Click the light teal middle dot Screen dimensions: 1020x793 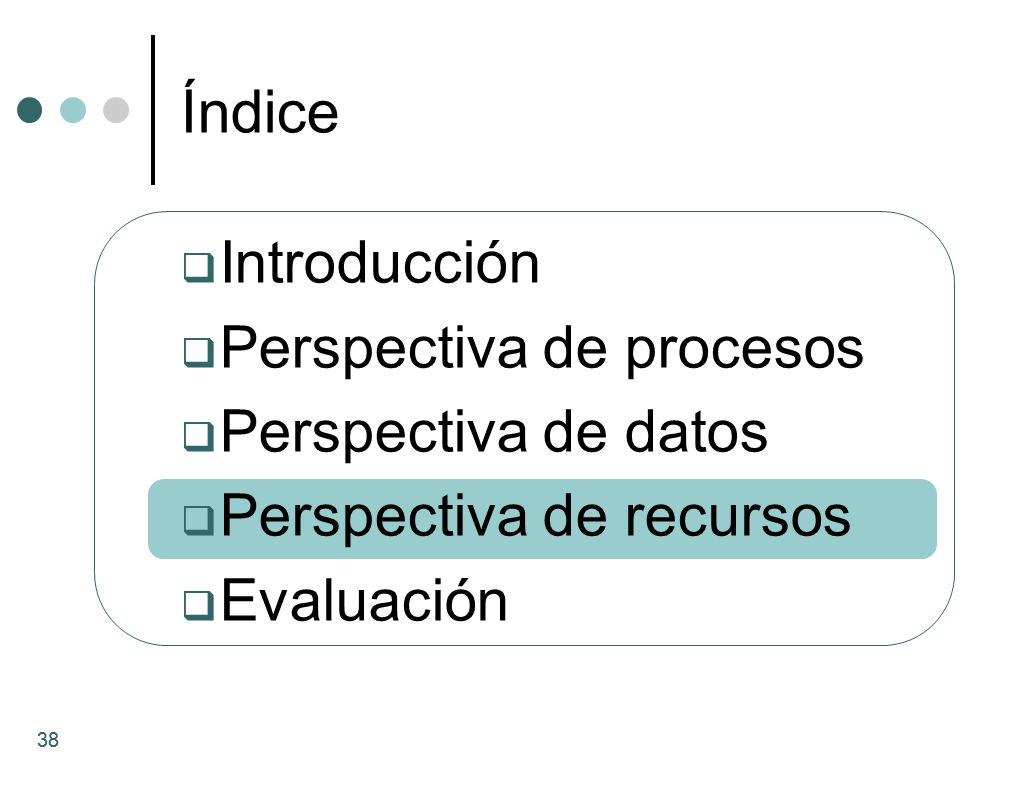[73, 110]
